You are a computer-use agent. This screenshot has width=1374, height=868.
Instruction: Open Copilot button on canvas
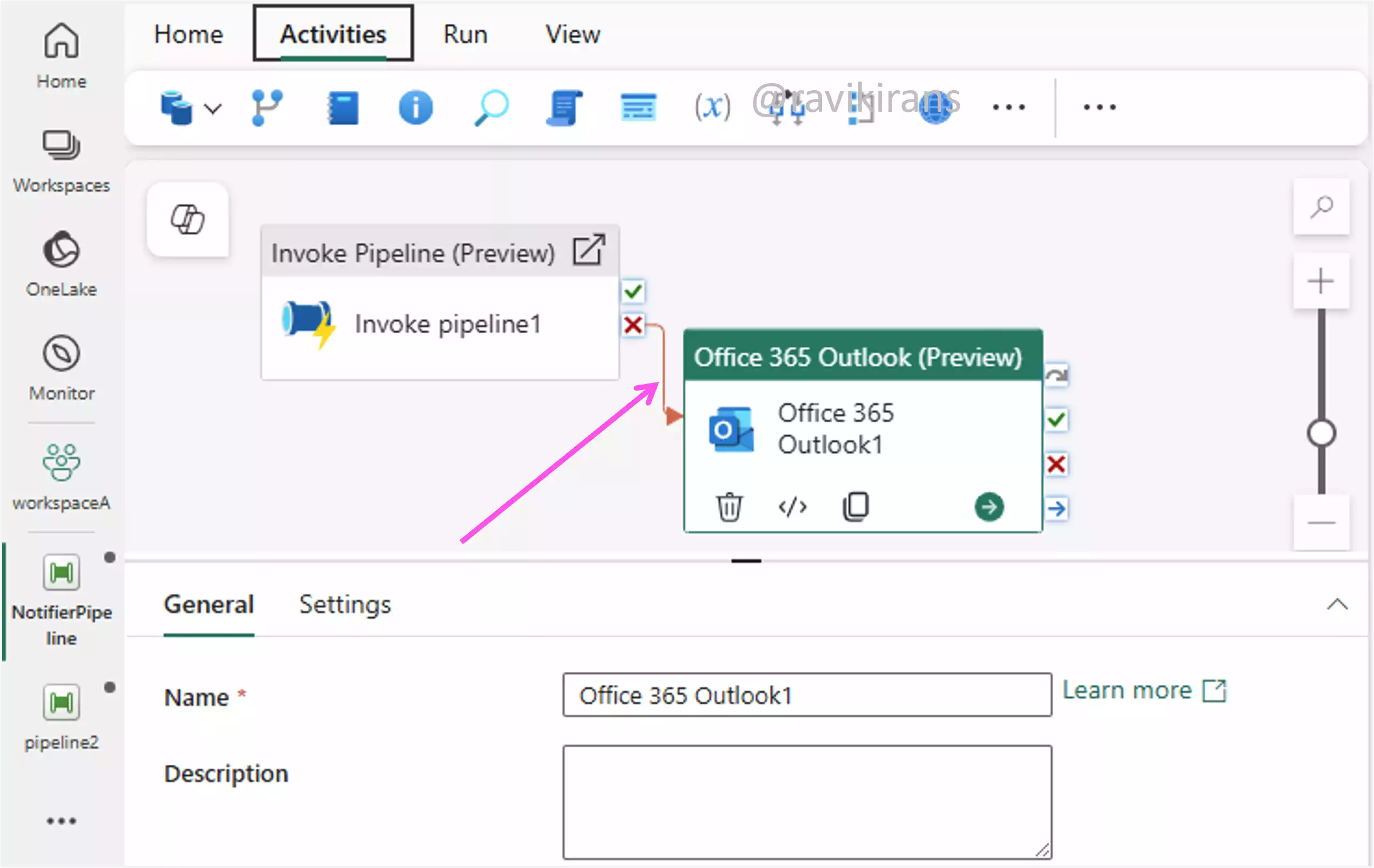[188, 220]
